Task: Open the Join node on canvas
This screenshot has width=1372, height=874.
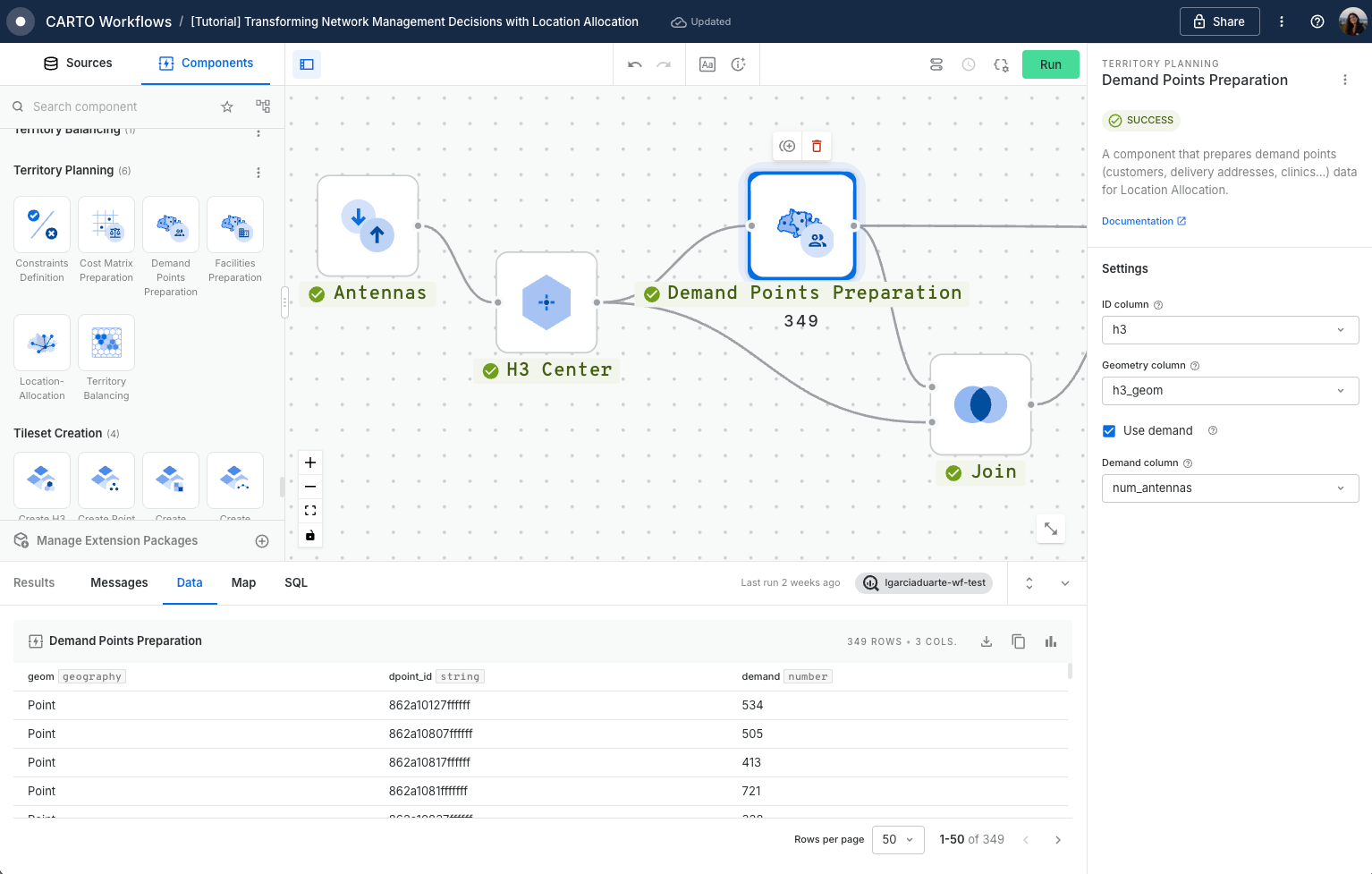Action: (980, 404)
